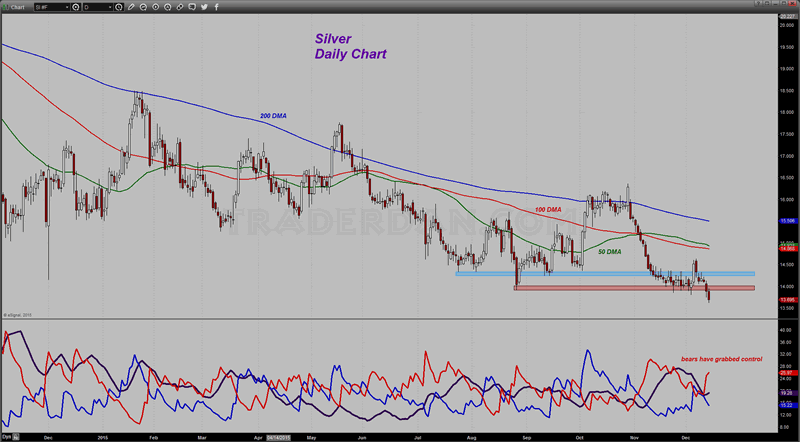Click the 50 DMA label

tap(610, 252)
